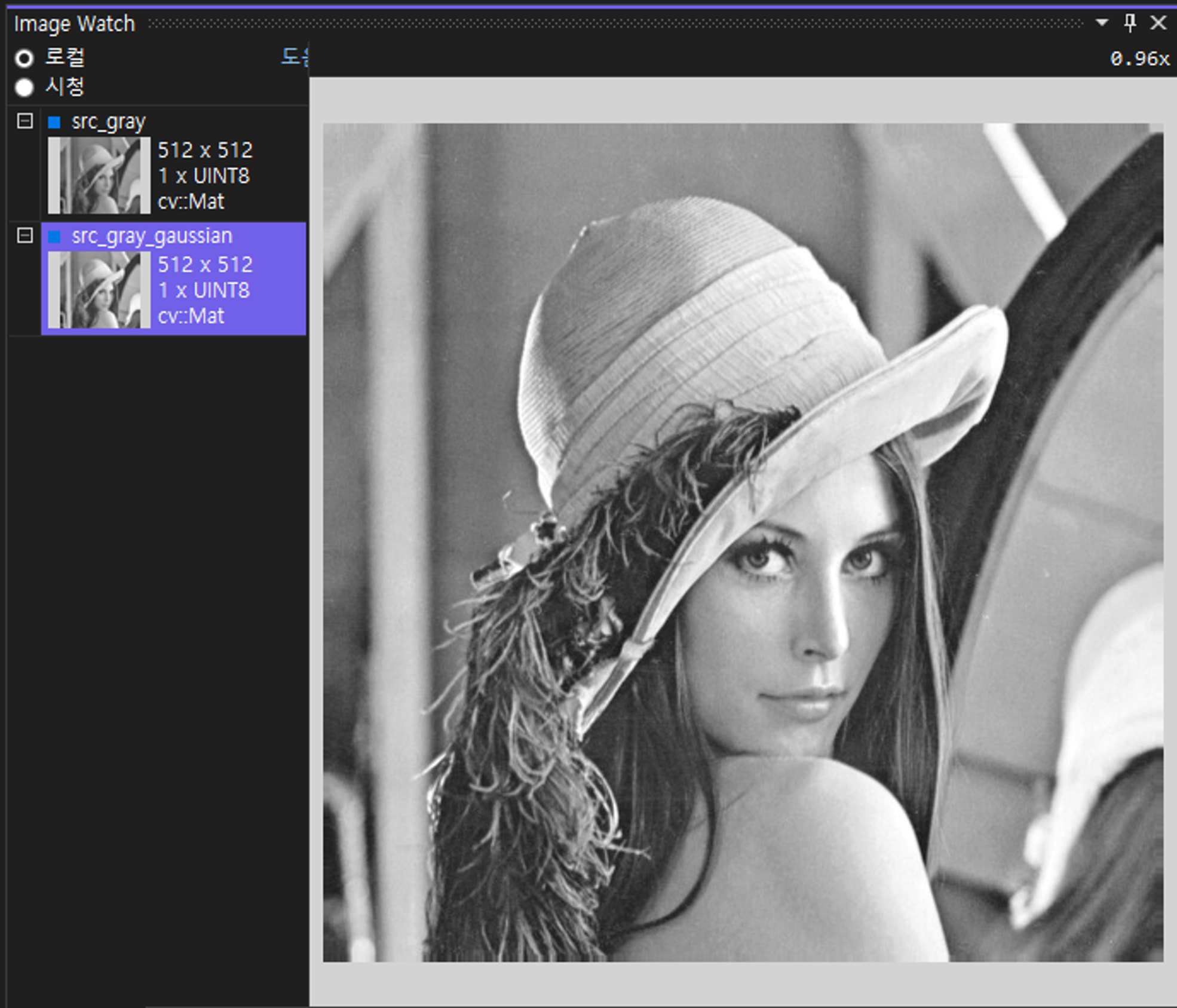This screenshot has width=1177, height=1008.
Task: Select the 시청 radio button
Action: (24, 87)
